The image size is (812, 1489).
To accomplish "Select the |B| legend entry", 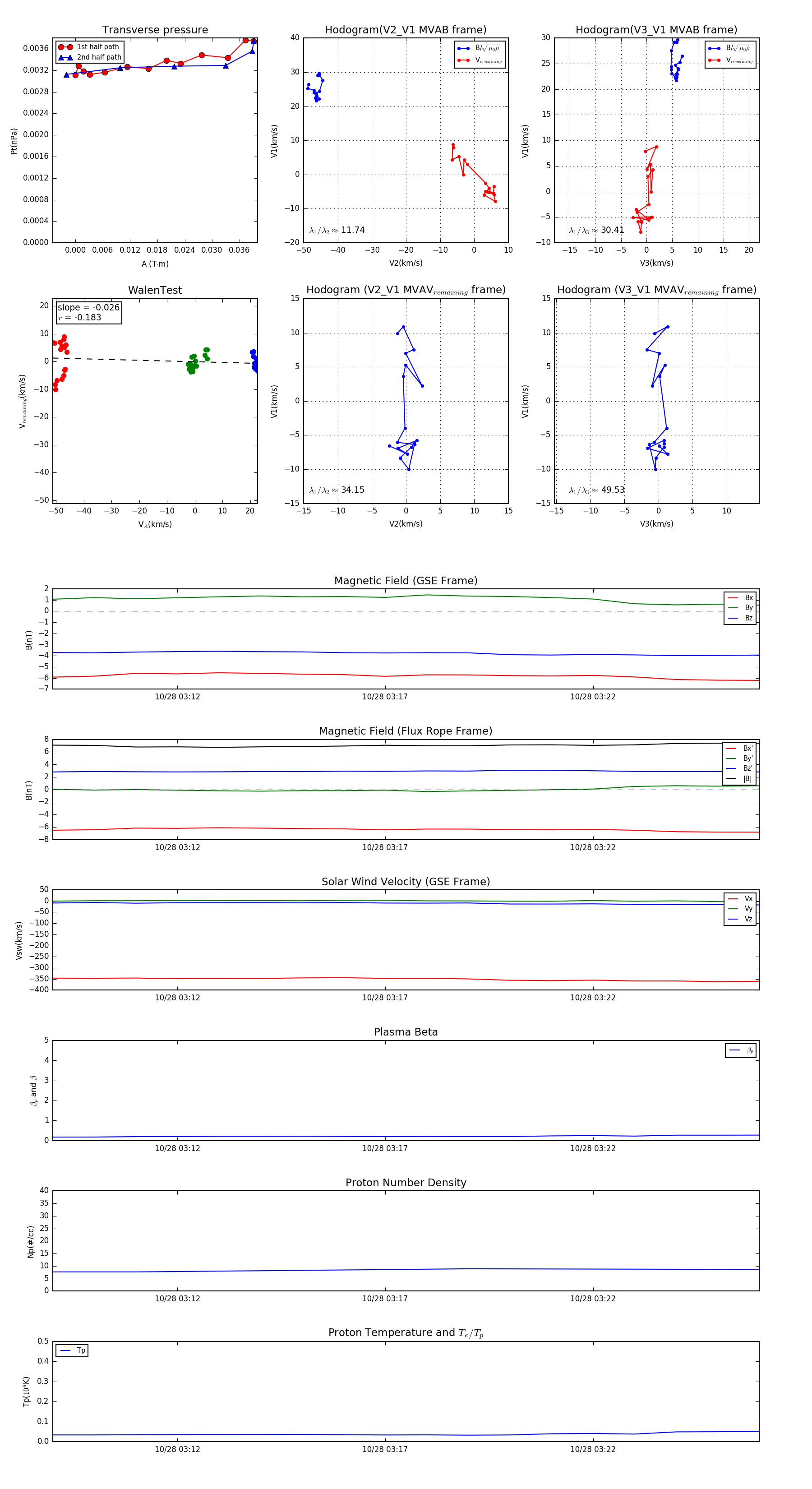I will [x=740, y=779].
